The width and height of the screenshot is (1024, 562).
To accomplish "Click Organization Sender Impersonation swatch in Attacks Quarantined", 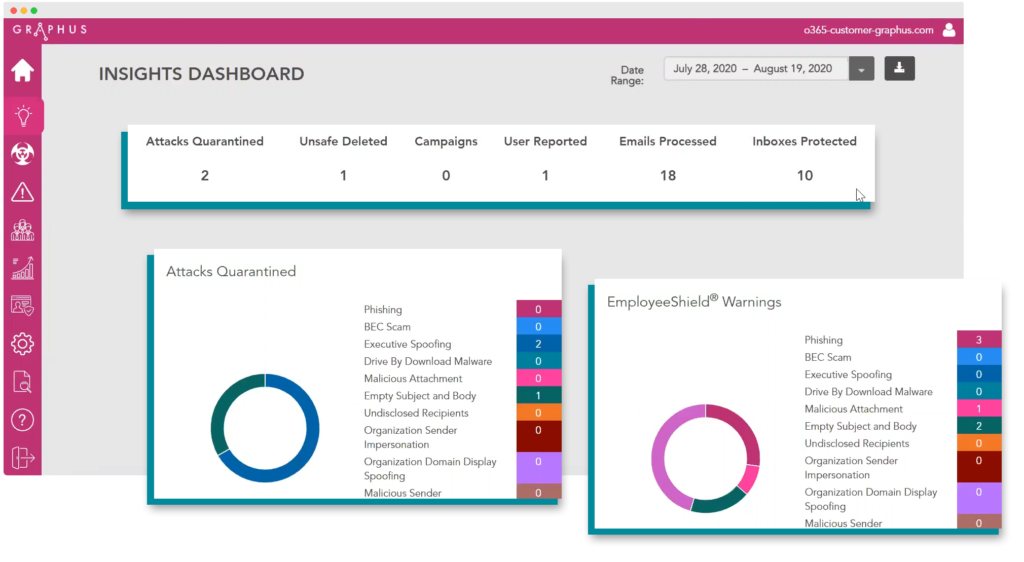I will tap(539, 437).
